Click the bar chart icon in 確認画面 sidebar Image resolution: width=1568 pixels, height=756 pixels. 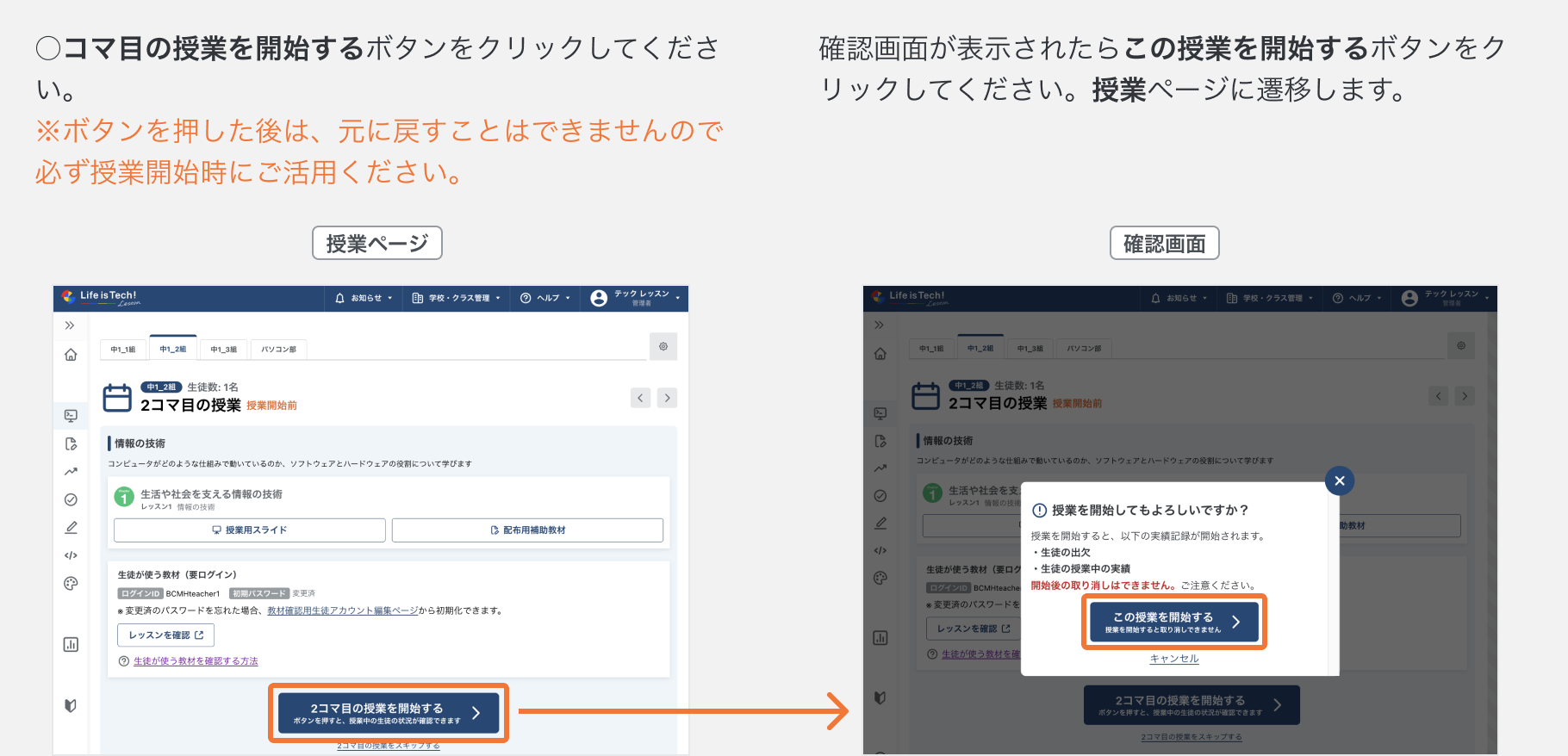click(880, 638)
